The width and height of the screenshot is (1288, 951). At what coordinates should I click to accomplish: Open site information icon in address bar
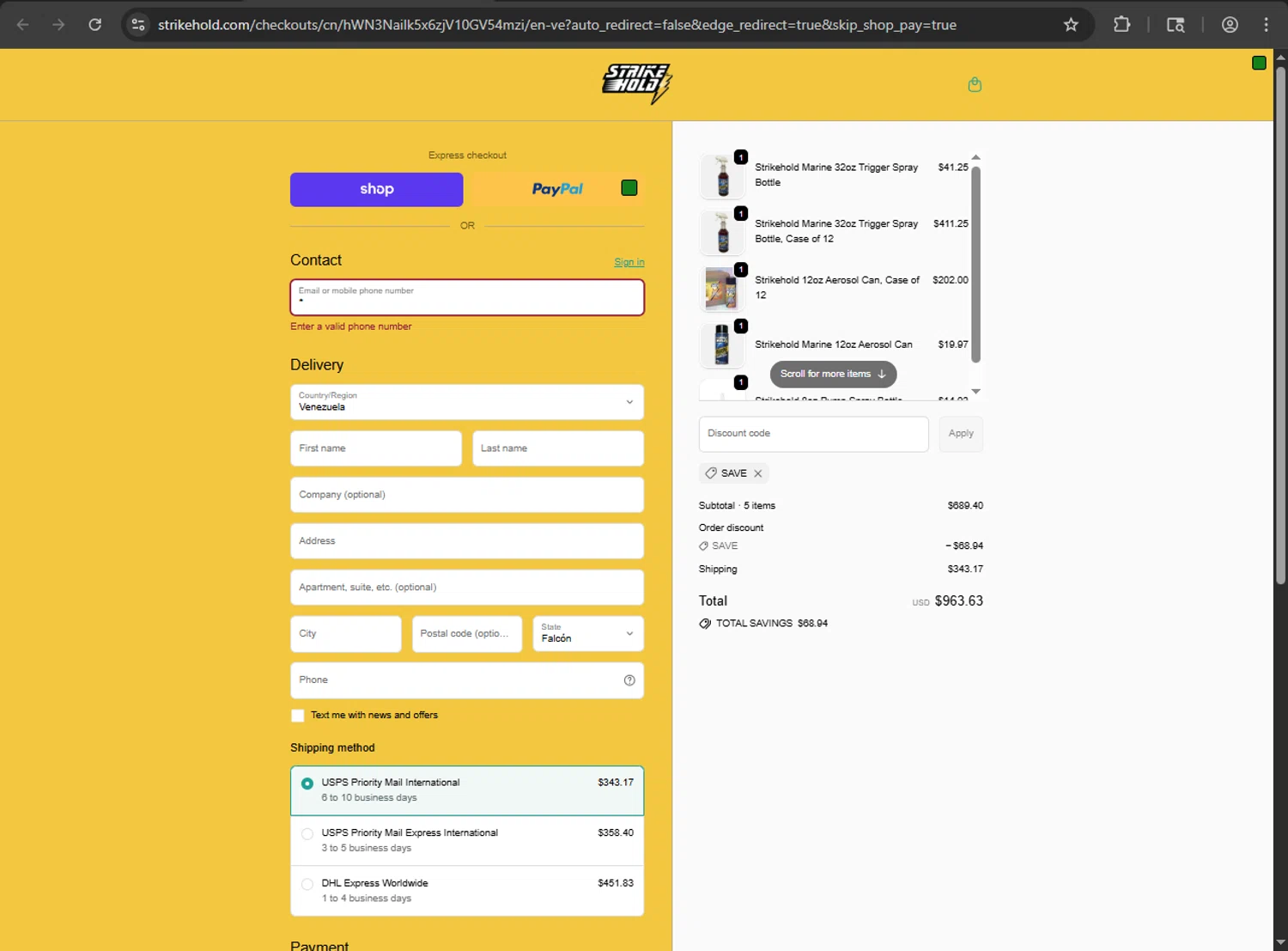(x=137, y=25)
